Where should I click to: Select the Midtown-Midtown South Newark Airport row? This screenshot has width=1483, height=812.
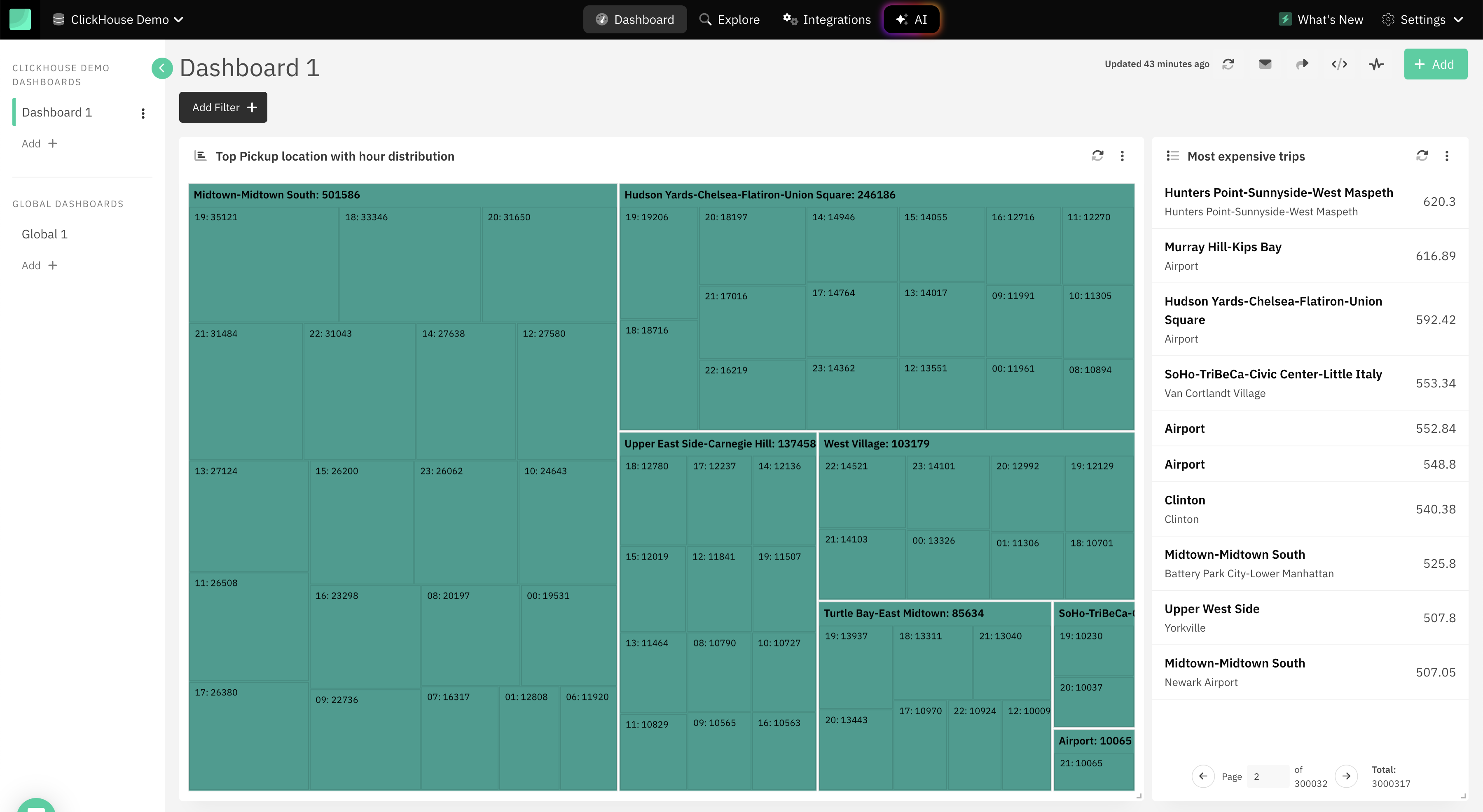1310,672
